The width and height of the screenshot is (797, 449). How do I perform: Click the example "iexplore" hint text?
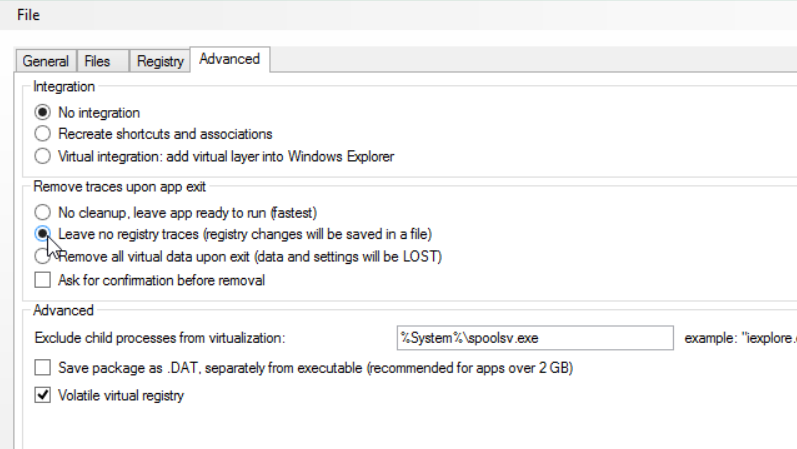(740, 338)
